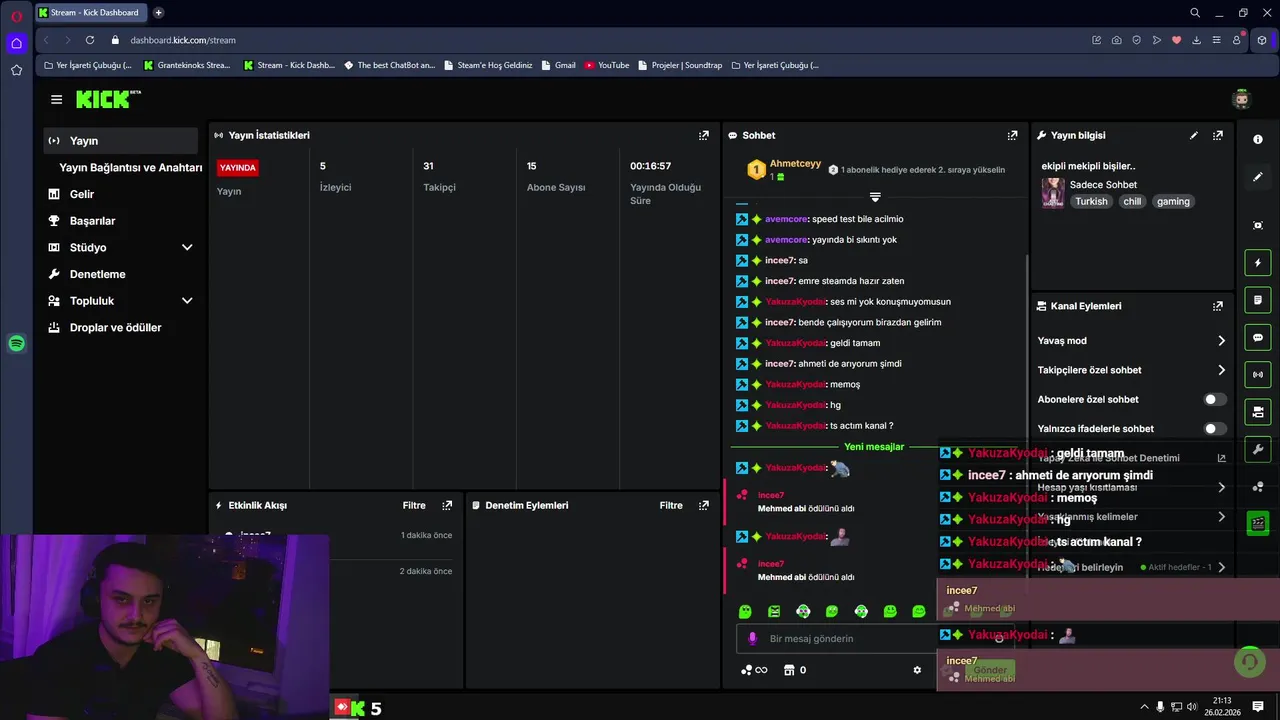Open the wrench icon in right sidebar
Image resolution: width=1280 pixels, height=720 pixels.
pos(1258,449)
